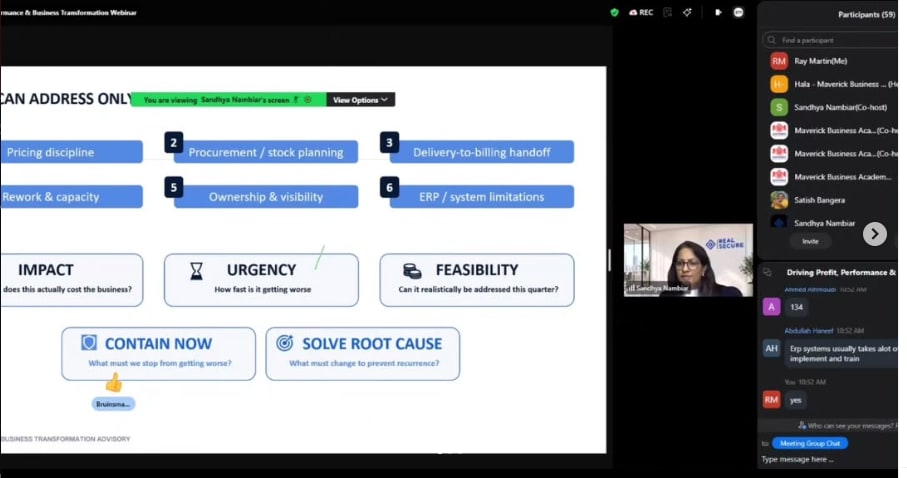Click the 'Erp systems usually takes alot' message
Screen dimensions: 907x478
click(842, 354)
